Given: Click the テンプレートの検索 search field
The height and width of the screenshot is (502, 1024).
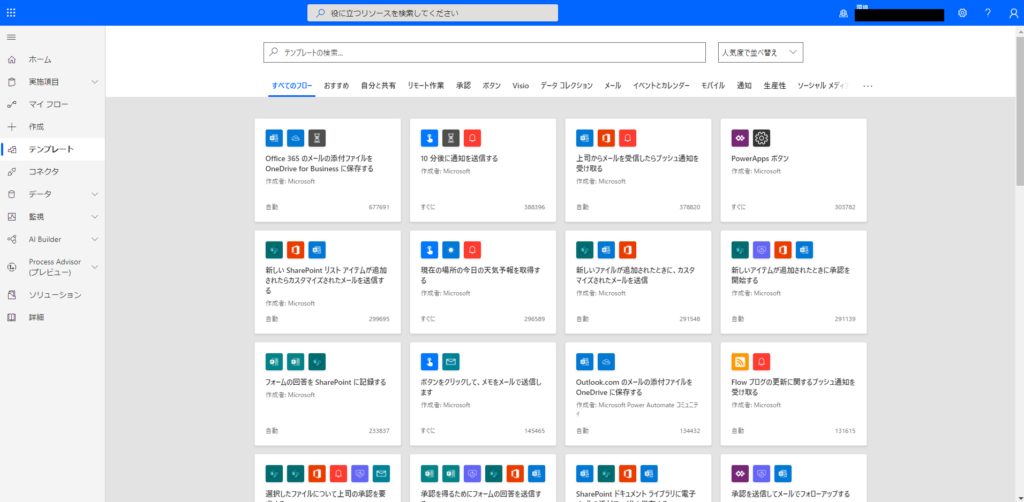Looking at the screenshot, I should [485, 52].
